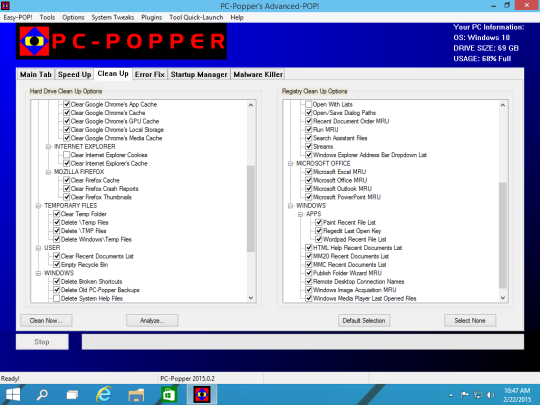The image size is (540, 405).
Task: Uncheck Delete Broken Shortcuts
Action: tap(57, 281)
